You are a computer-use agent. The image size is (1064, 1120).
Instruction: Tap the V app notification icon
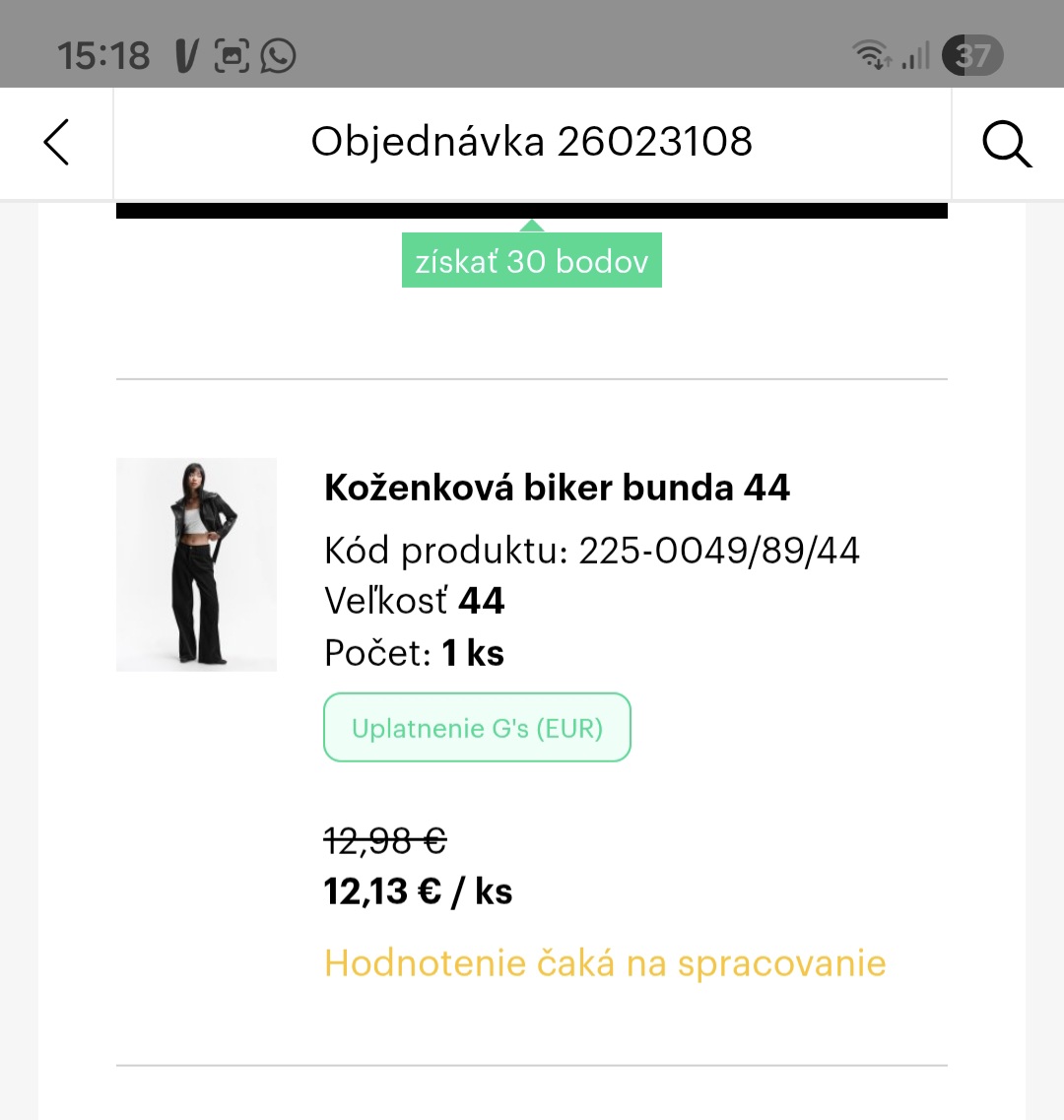186,55
